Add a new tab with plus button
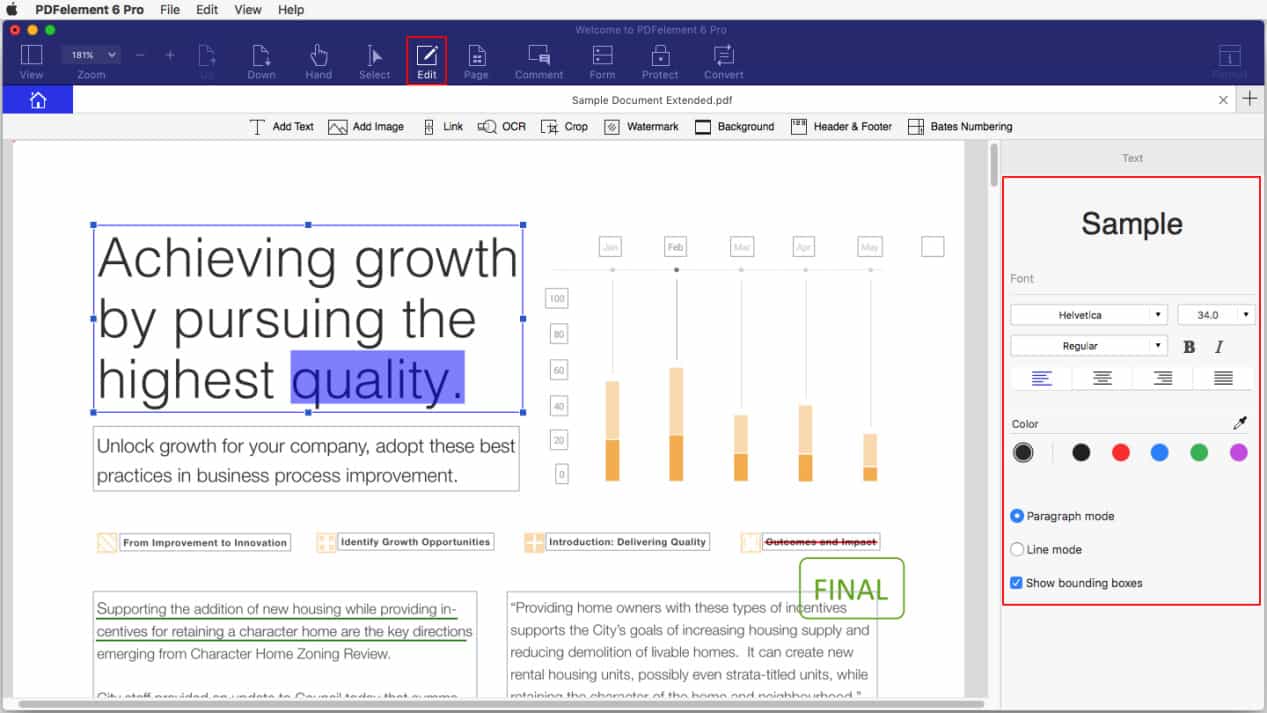Image resolution: width=1267 pixels, height=713 pixels. (x=1249, y=98)
